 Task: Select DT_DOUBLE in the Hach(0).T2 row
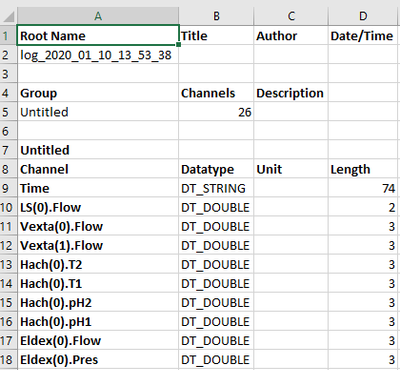tap(216, 264)
